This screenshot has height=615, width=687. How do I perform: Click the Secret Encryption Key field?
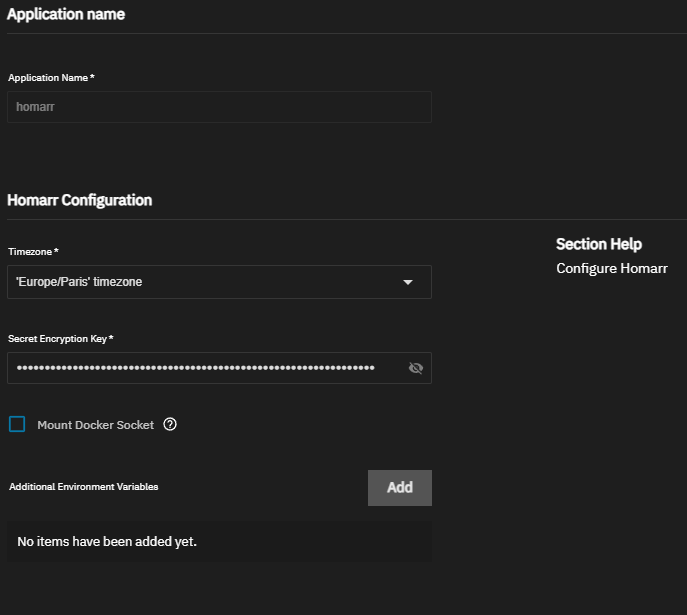pos(219,368)
